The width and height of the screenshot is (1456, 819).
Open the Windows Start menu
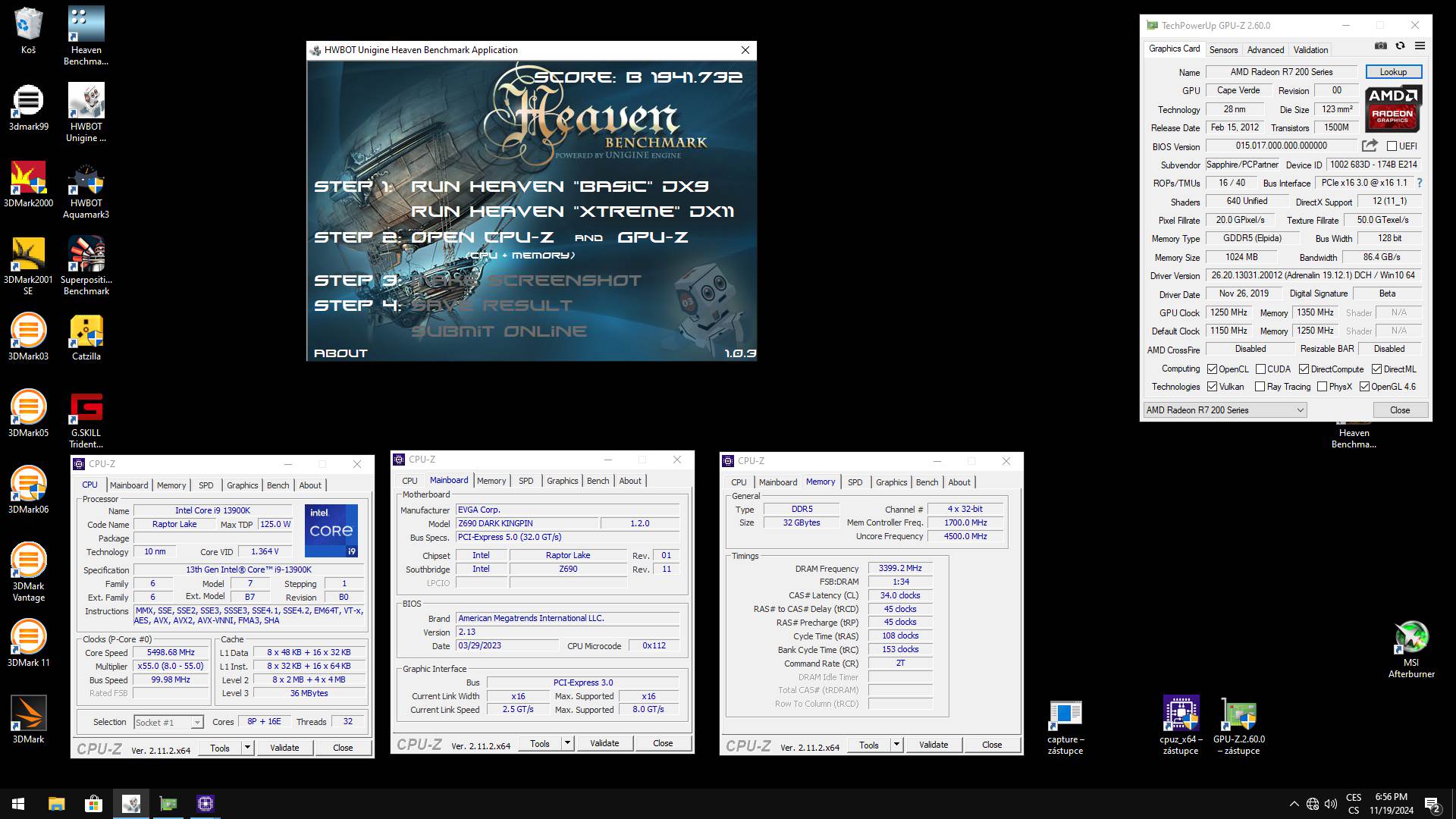point(18,804)
